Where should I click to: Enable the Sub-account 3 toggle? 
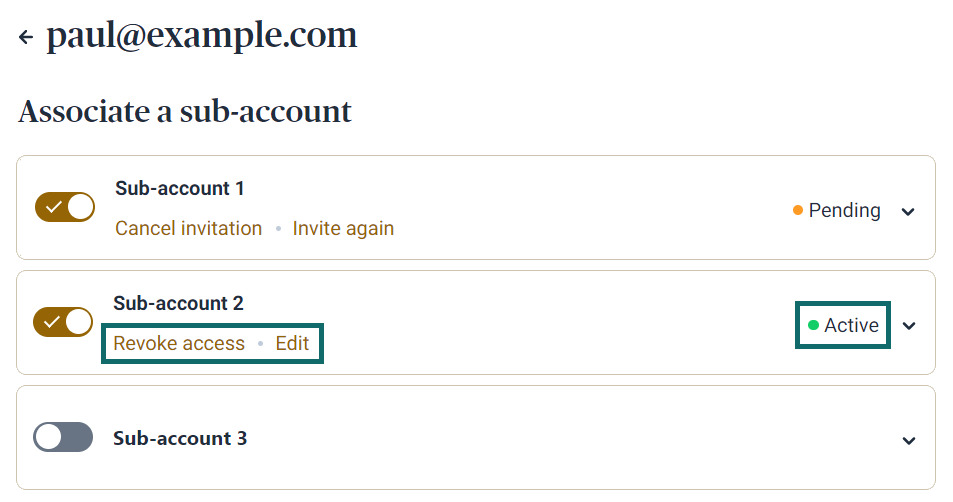click(63, 437)
